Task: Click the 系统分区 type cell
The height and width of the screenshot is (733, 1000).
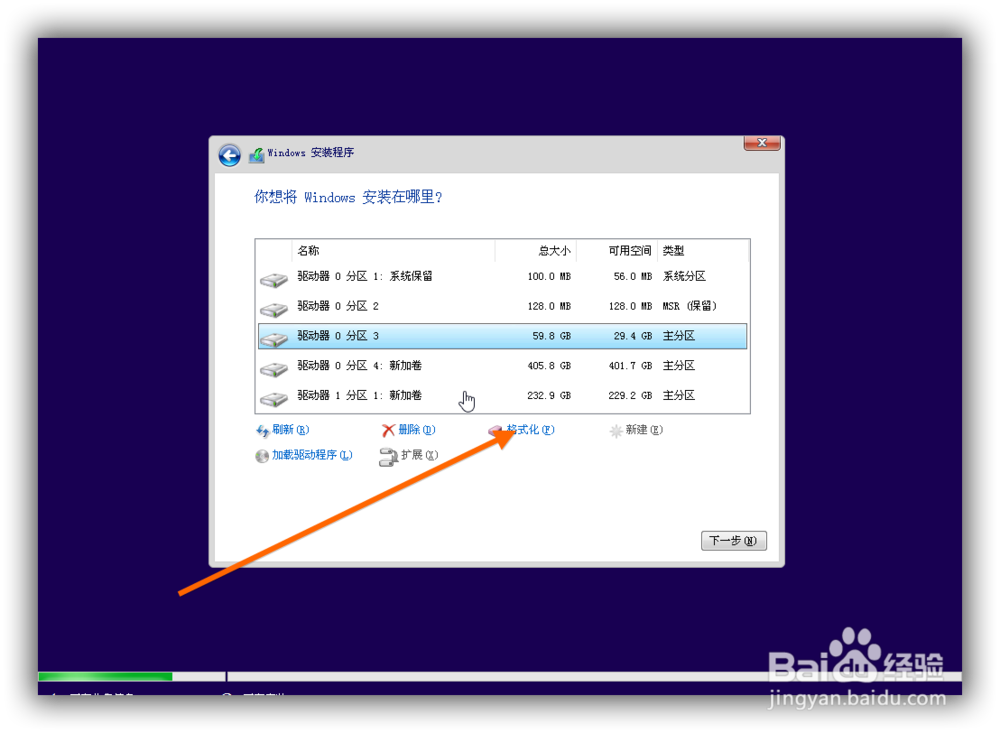Action: (684, 276)
